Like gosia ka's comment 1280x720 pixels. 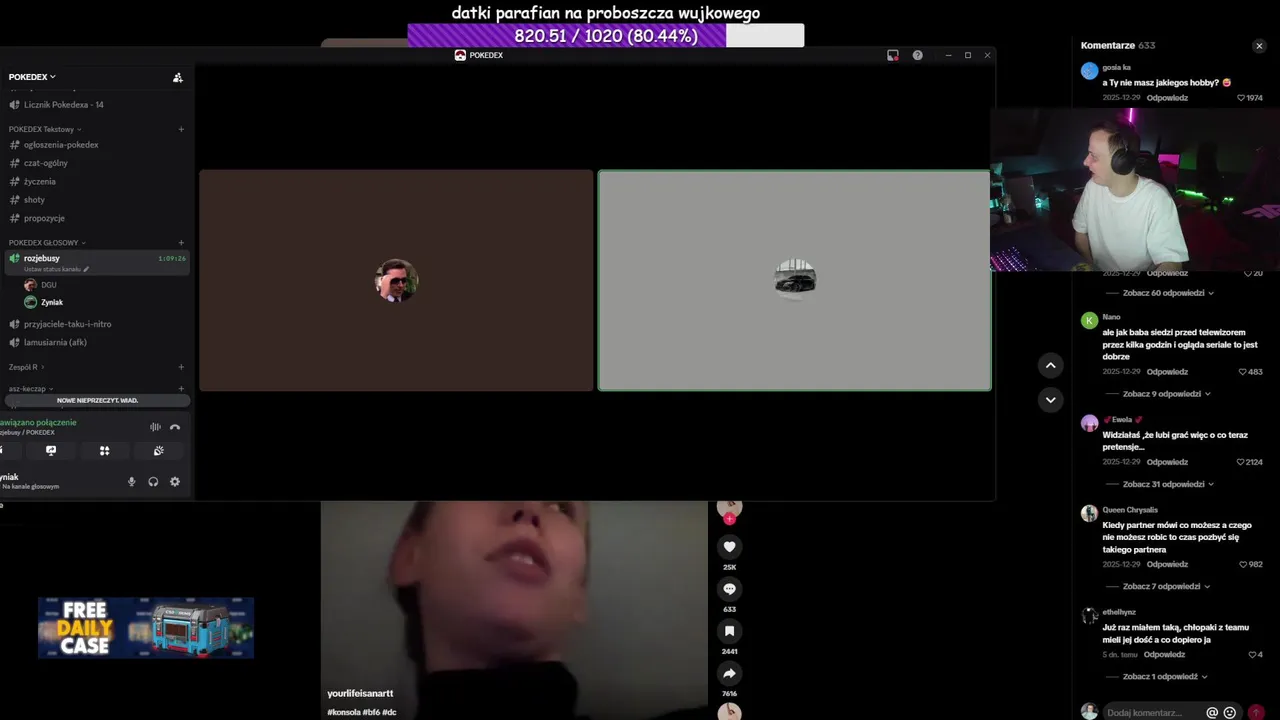(x=1241, y=98)
